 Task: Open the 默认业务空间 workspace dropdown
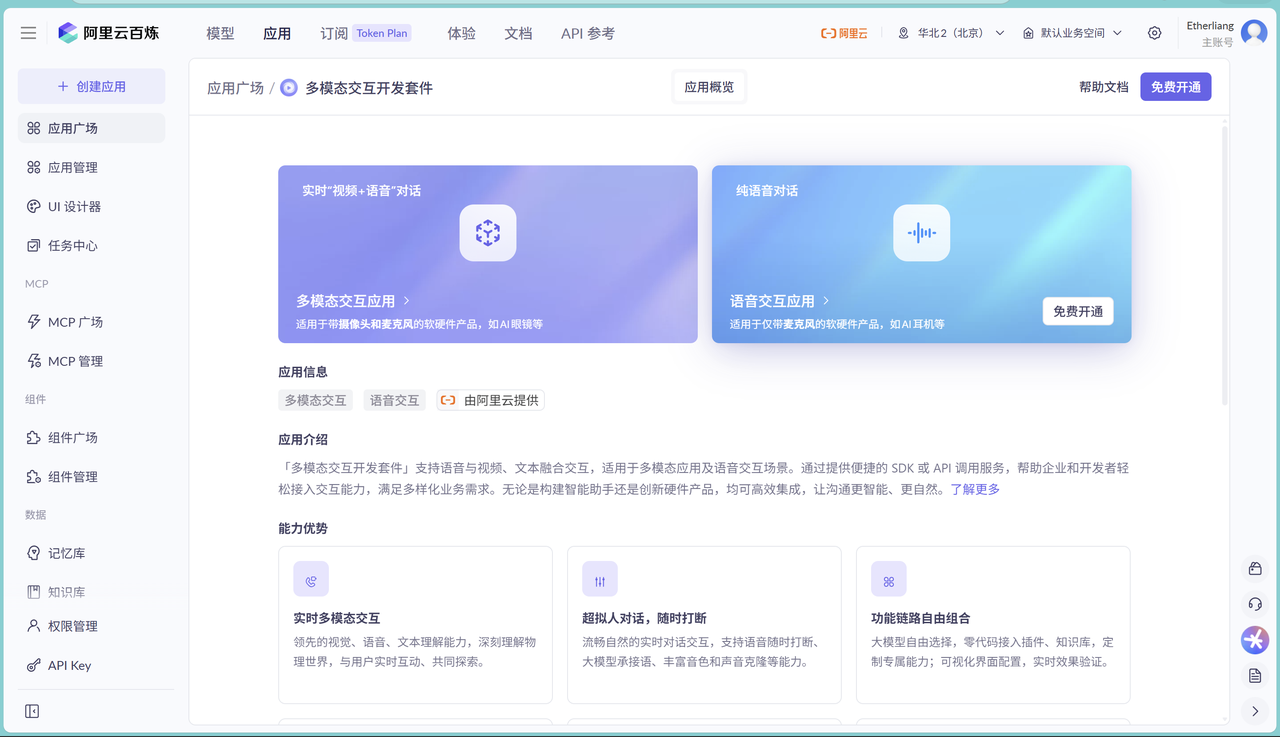(x=1073, y=33)
